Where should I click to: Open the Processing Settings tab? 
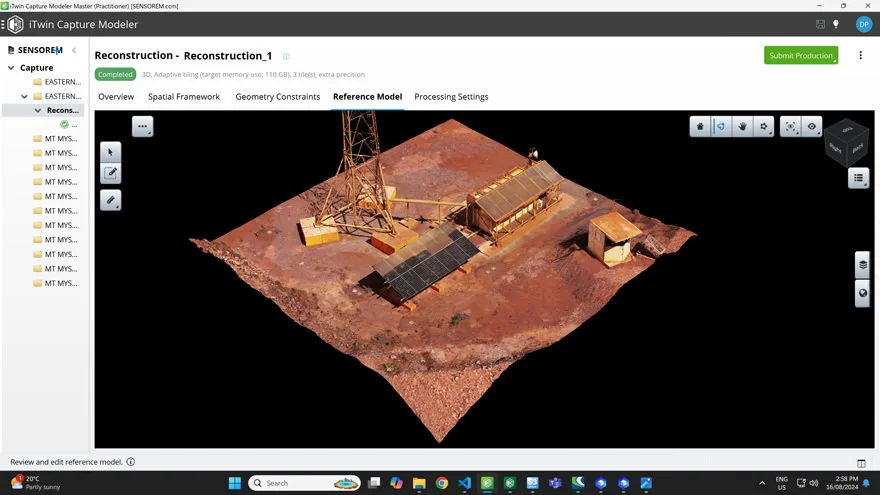click(x=451, y=97)
